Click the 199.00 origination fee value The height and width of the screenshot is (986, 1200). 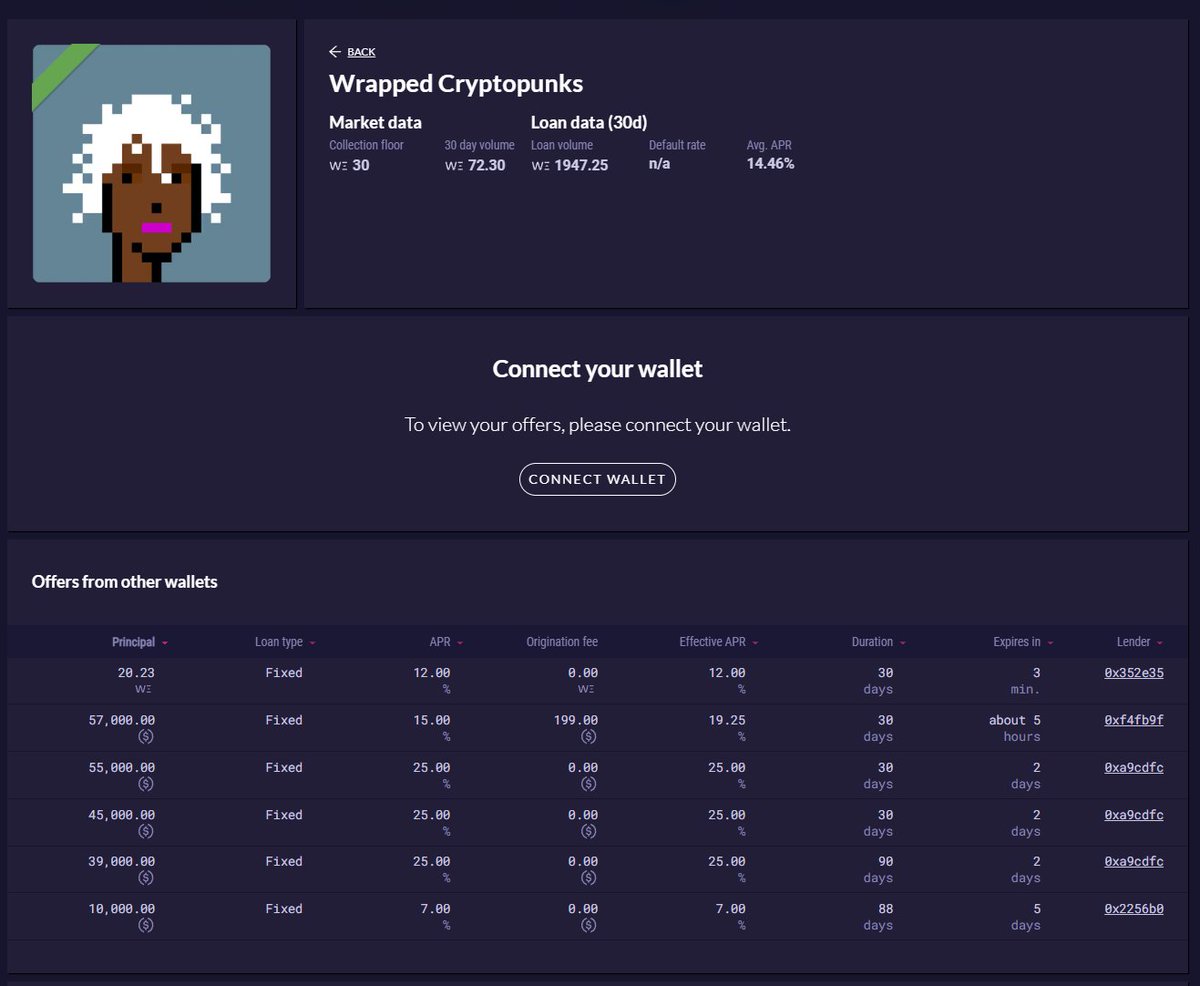pos(575,720)
